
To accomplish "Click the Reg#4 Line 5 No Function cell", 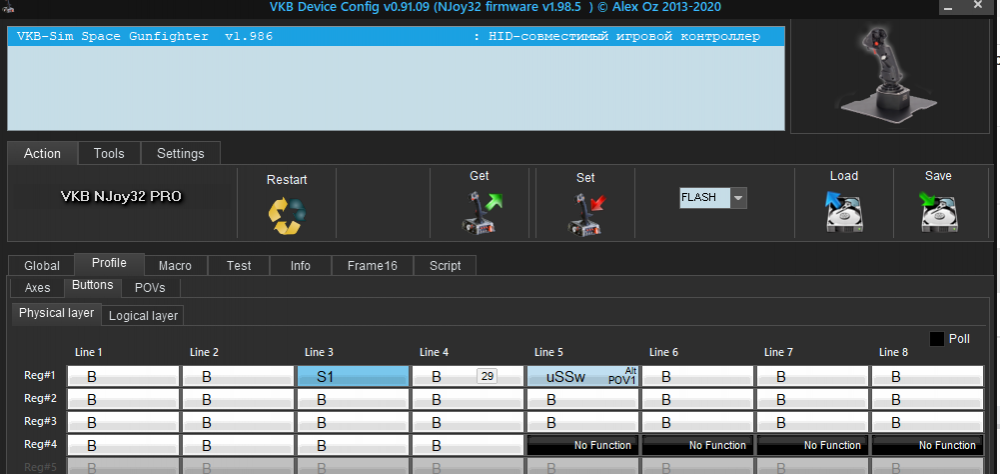I will [x=582, y=445].
